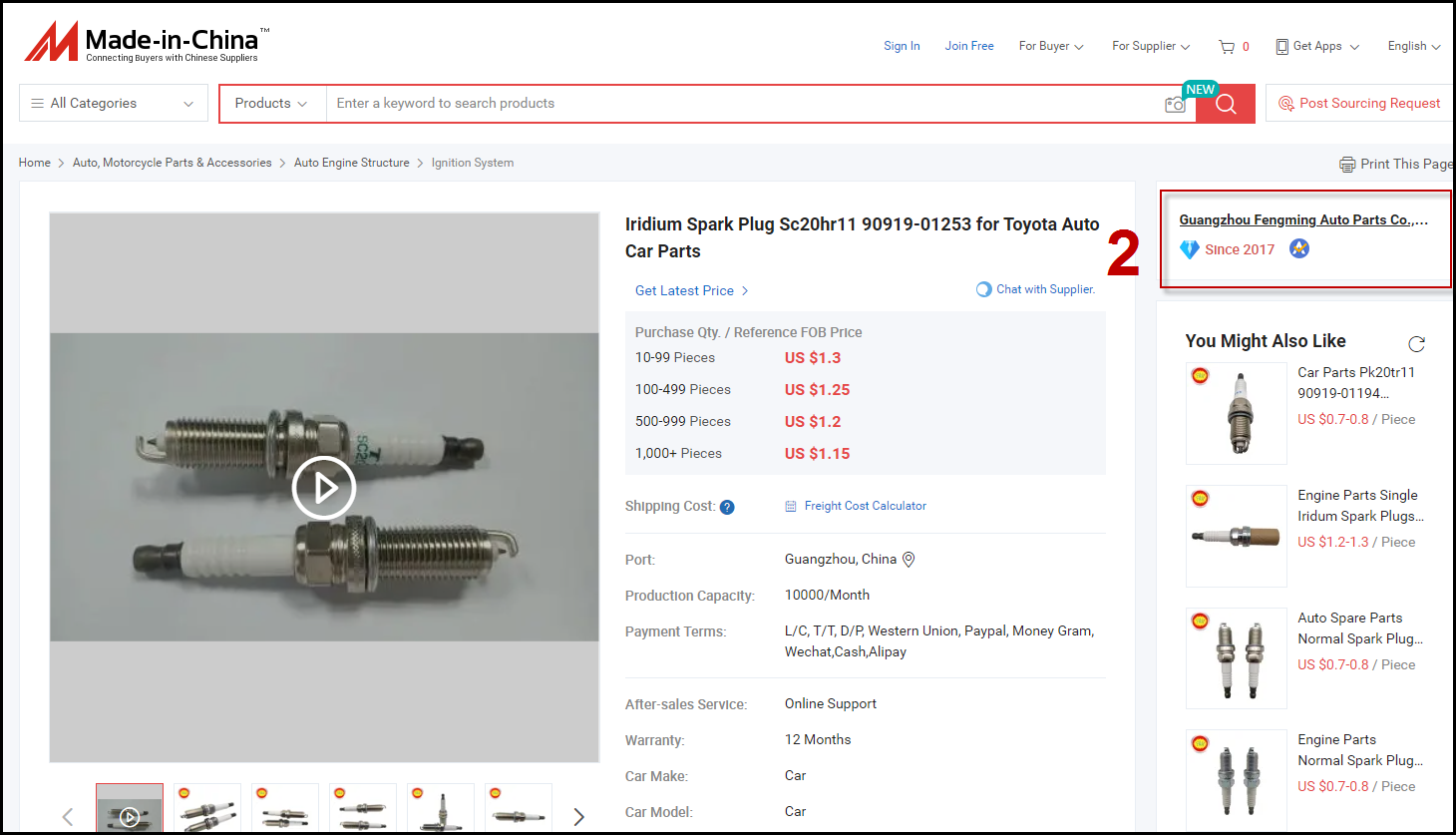Select the first video thumbnail in gallery
The height and width of the screenshot is (835, 1456).
click(x=130, y=808)
